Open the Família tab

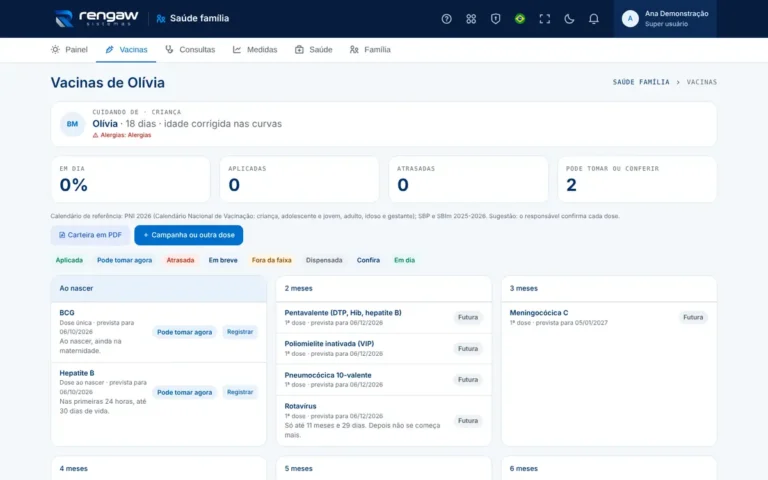[x=370, y=49]
